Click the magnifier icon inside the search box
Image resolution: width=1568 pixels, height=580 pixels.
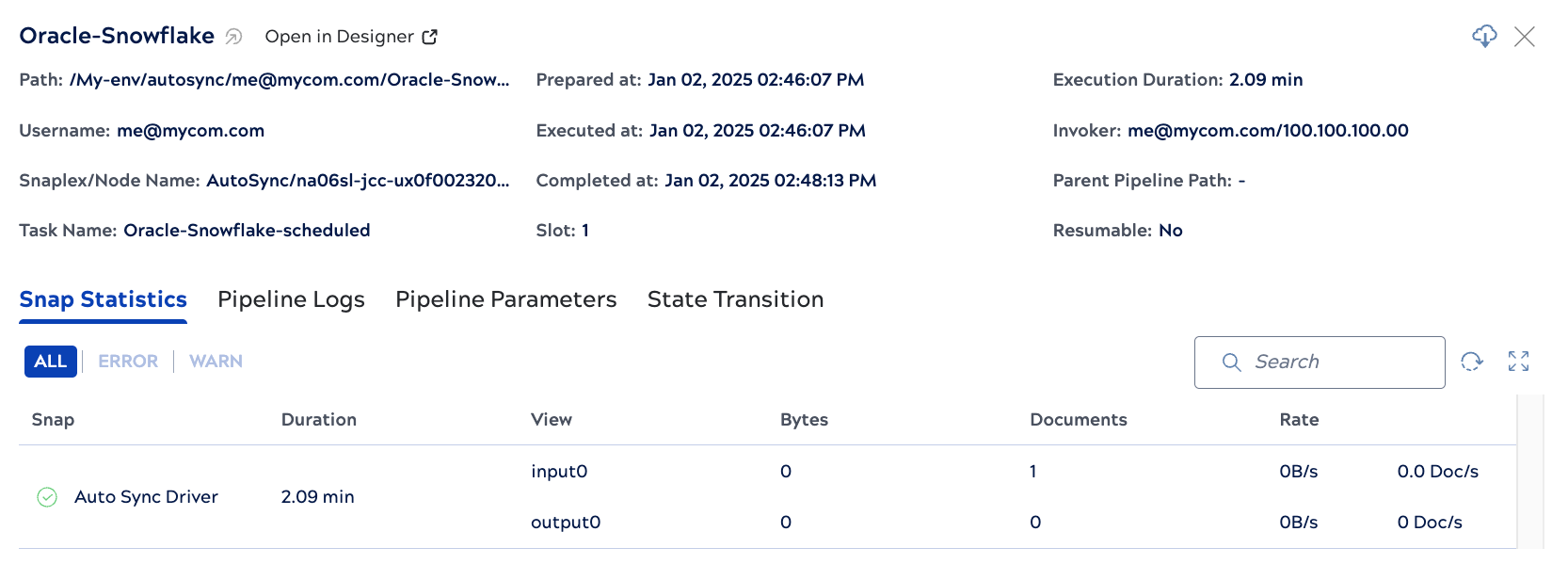[1232, 362]
